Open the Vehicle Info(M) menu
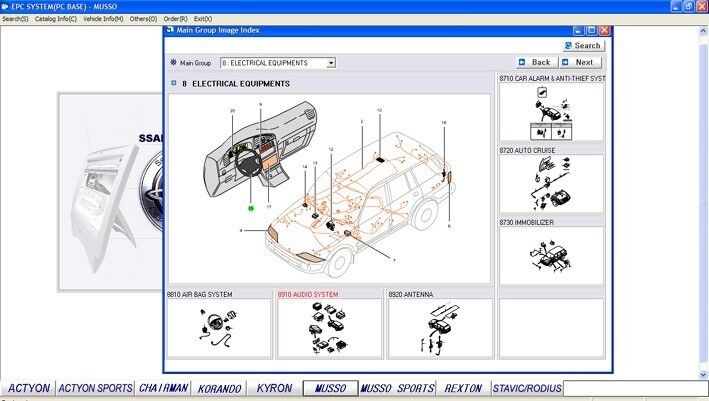709x401 pixels. pos(104,19)
